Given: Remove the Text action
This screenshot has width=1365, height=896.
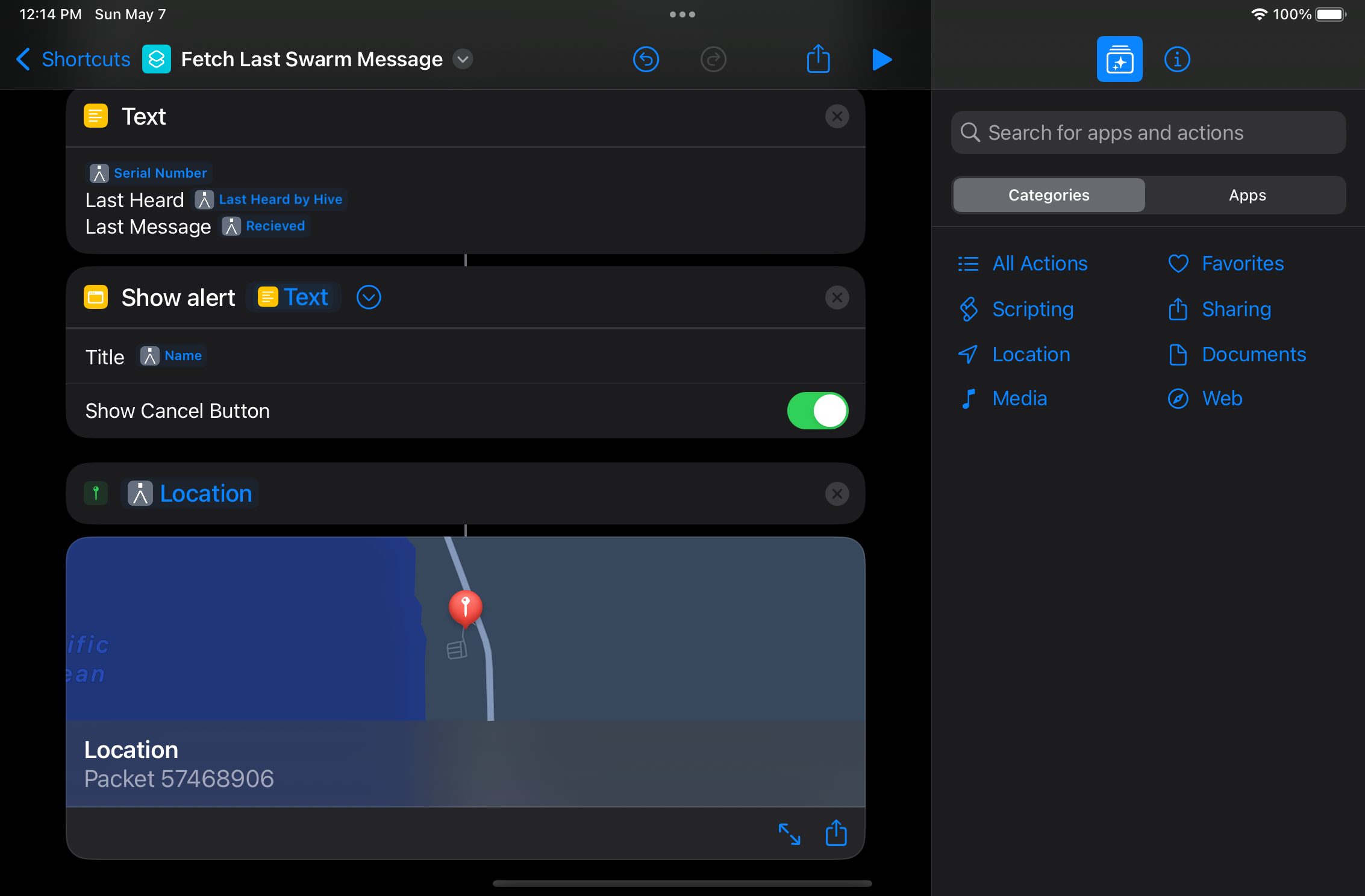Looking at the screenshot, I should [x=837, y=116].
